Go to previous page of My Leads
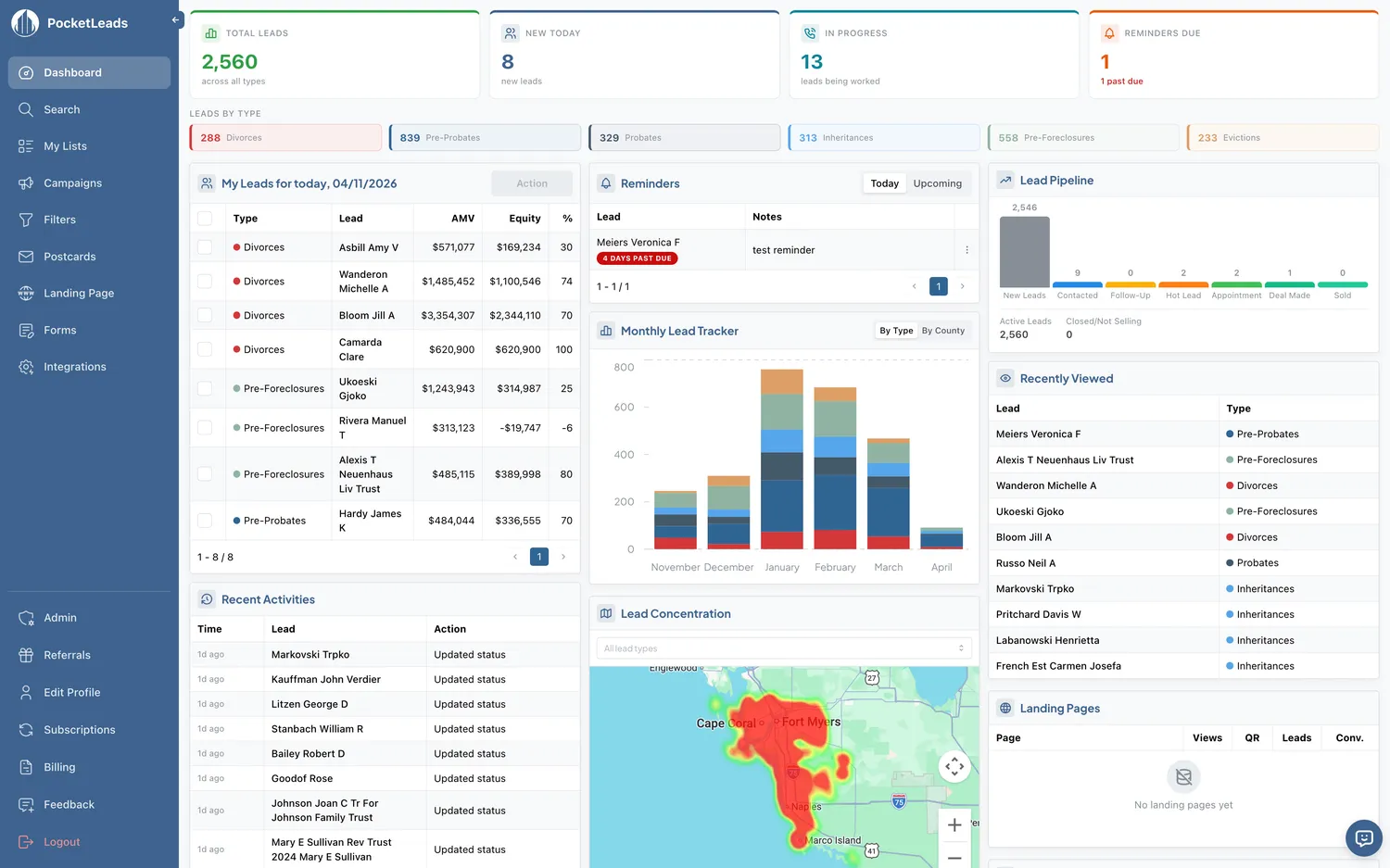Image resolution: width=1390 pixels, height=868 pixels. tap(515, 557)
